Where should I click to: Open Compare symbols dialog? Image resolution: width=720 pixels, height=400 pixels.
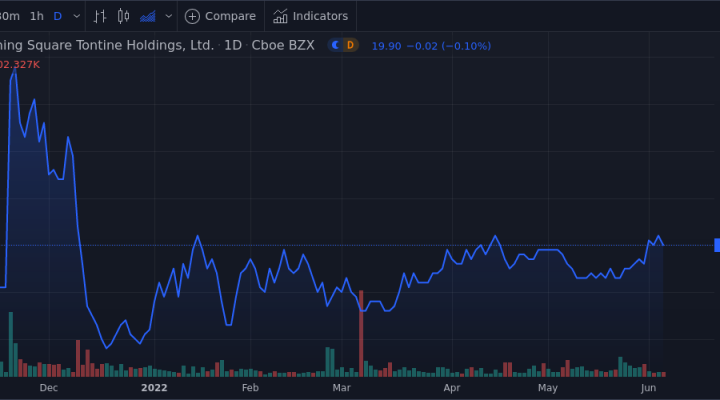[x=221, y=16]
